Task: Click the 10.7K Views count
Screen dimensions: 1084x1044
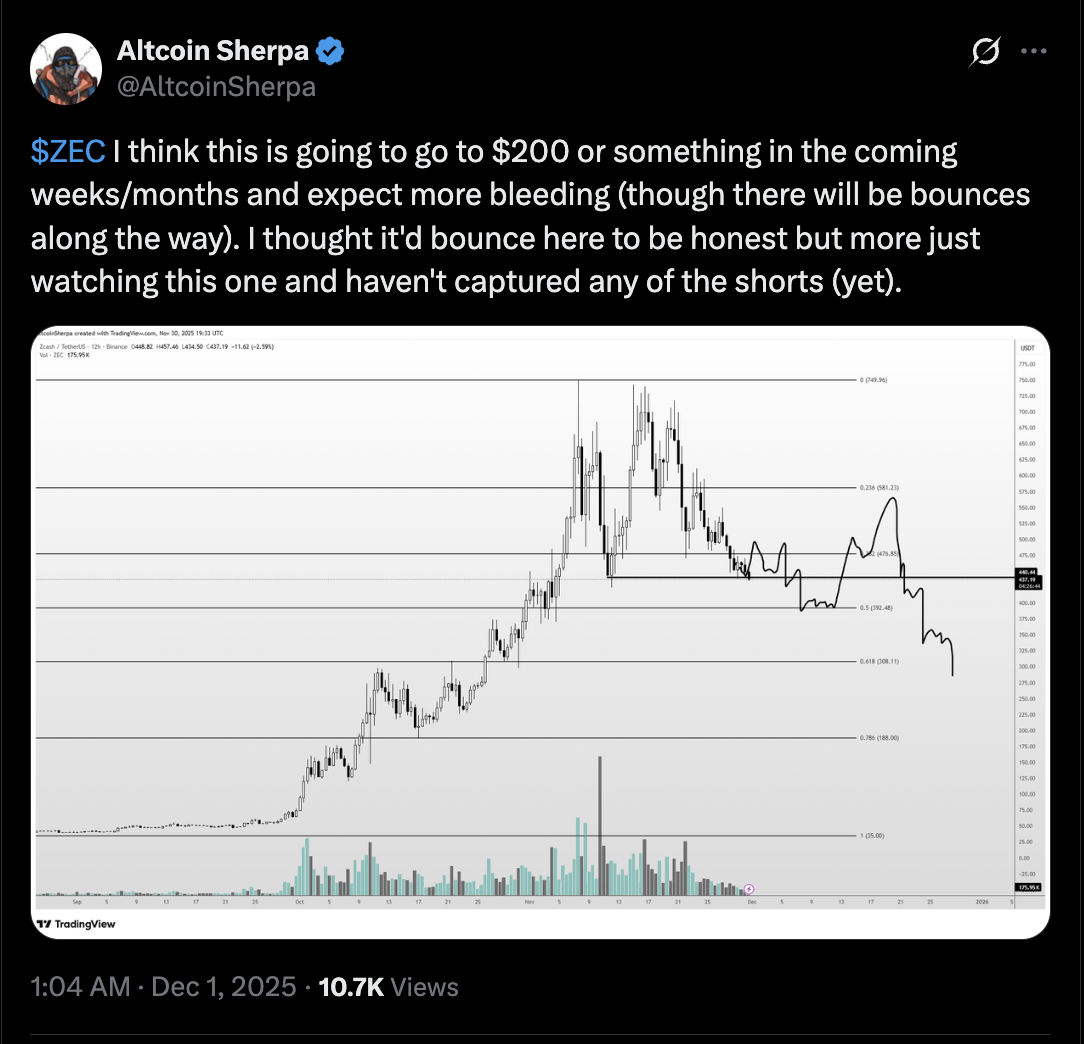Action: click(x=388, y=988)
